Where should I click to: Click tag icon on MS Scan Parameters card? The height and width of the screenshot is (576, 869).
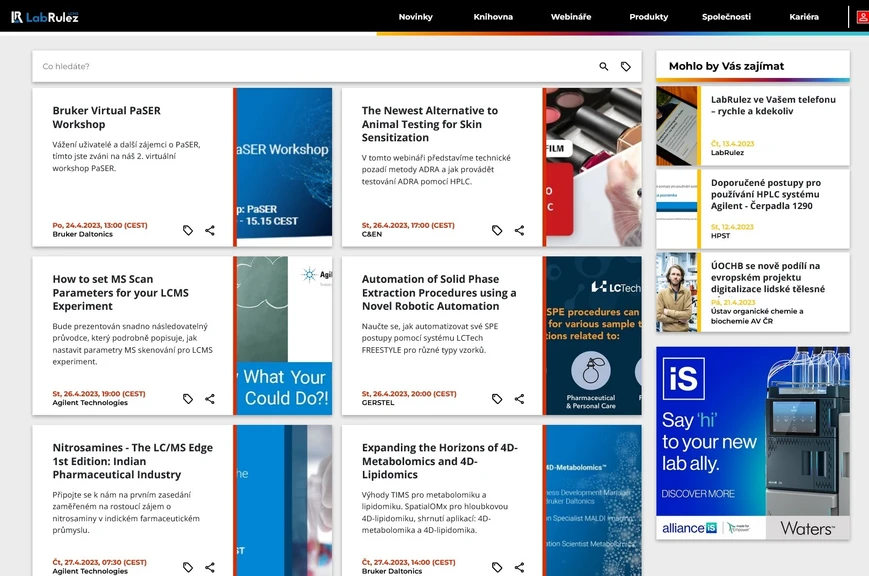tap(188, 399)
